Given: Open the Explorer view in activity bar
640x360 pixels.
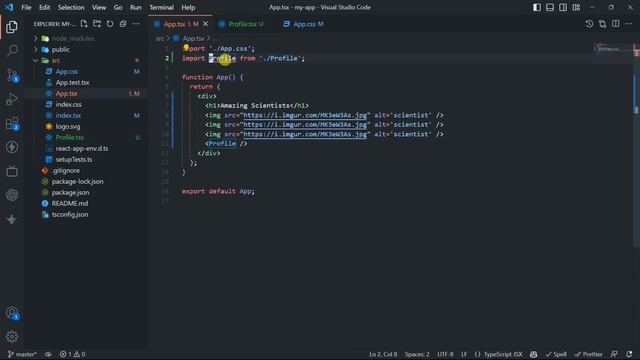Looking at the screenshot, I should (12, 27).
